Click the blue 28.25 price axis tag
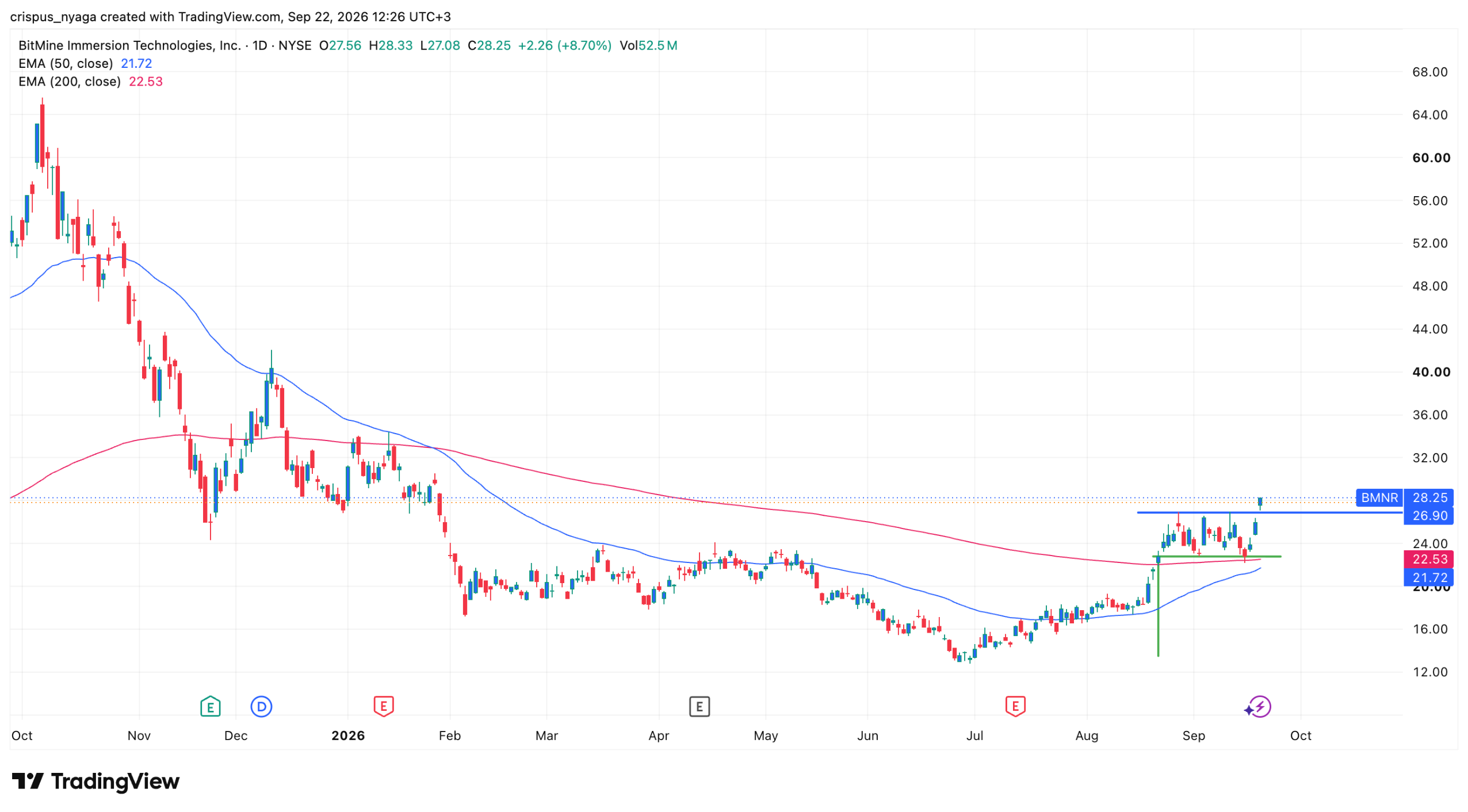 pyautogui.click(x=1429, y=497)
